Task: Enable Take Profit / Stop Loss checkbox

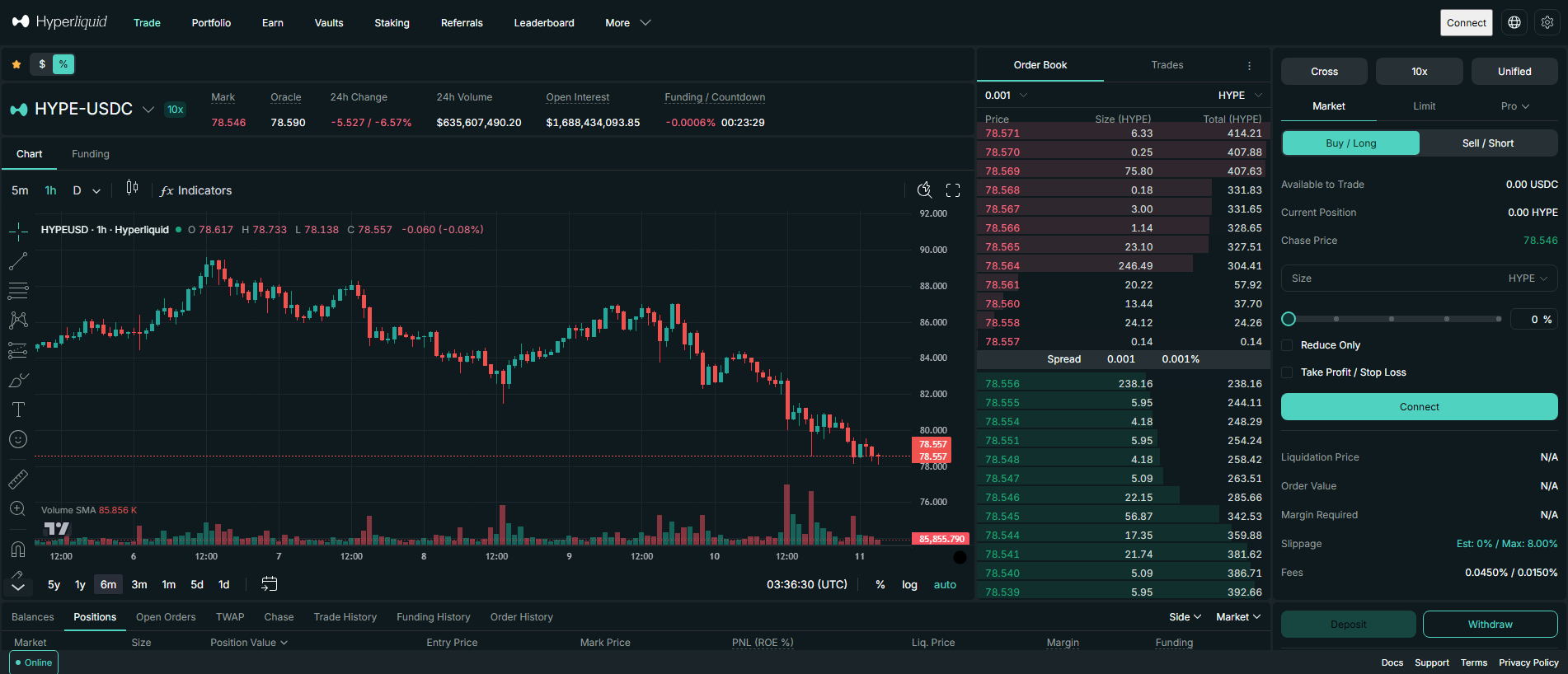Action: tap(1287, 372)
